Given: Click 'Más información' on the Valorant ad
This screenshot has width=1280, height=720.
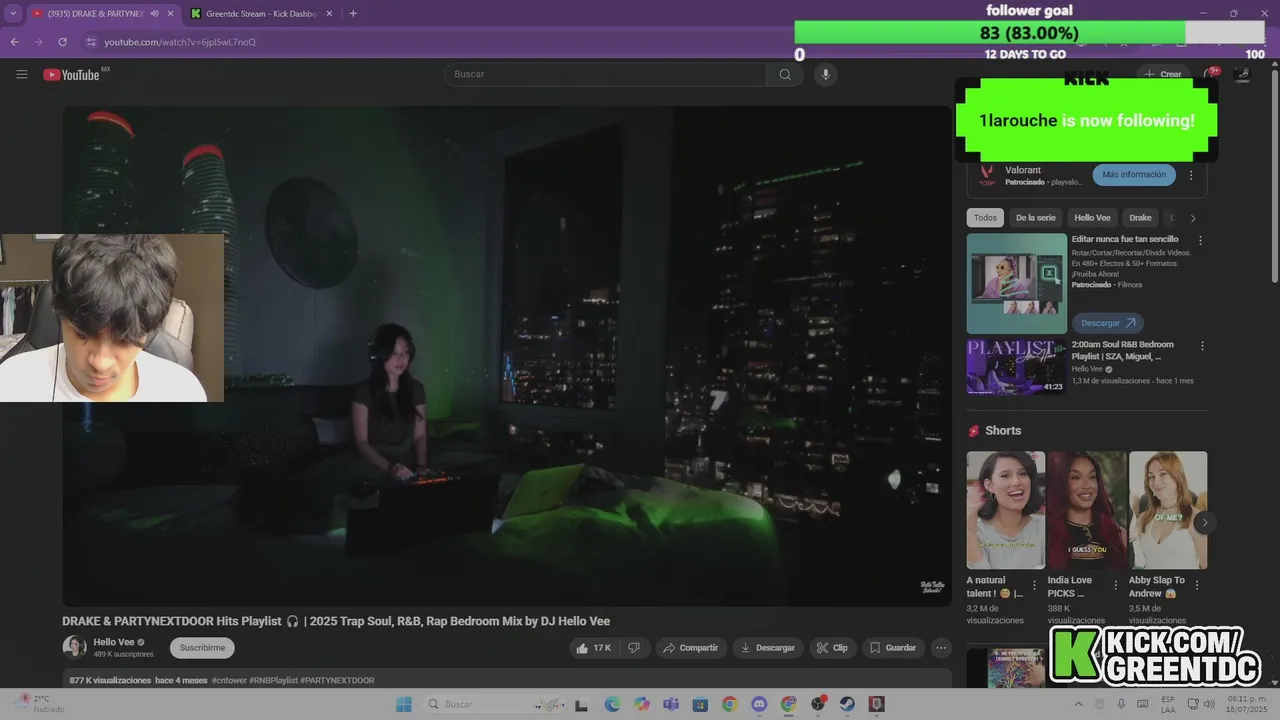Looking at the screenshot, I should tap(1134, 175).
